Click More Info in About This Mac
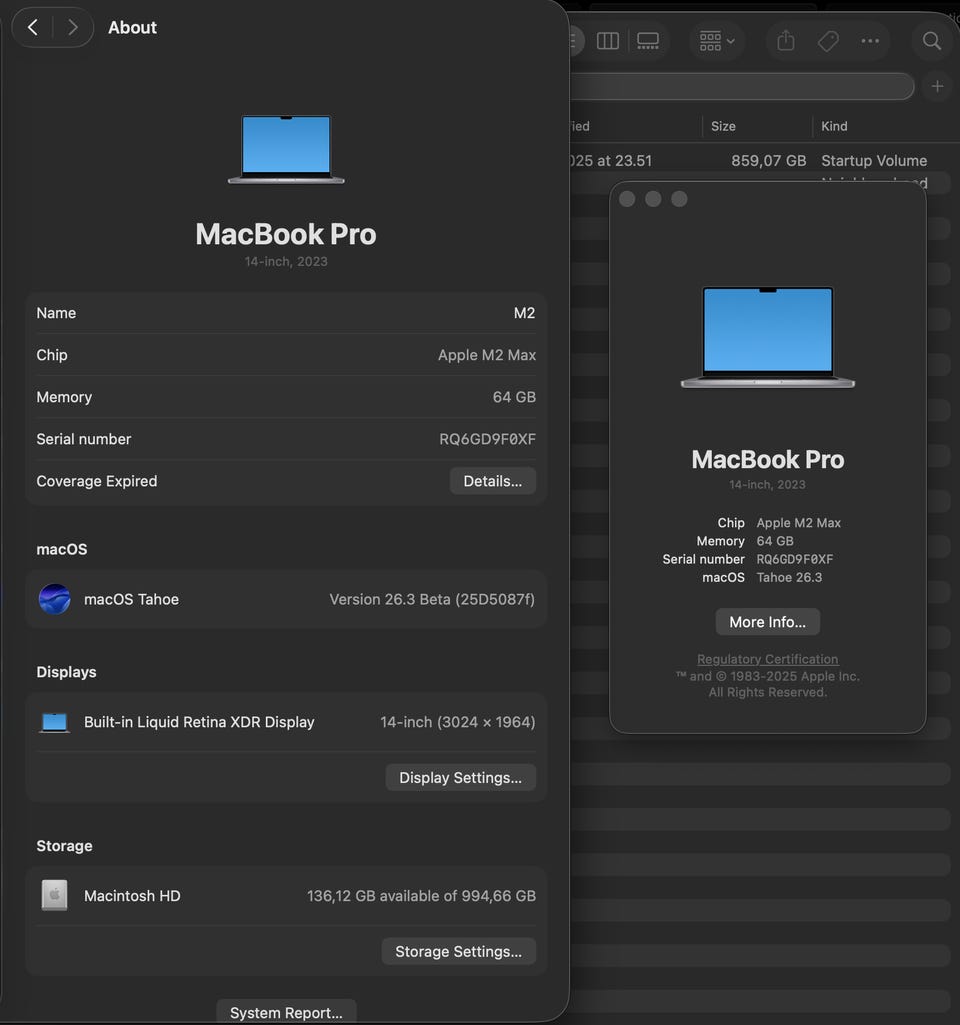Viewport: 960px width, 1025px height. (x=767, y=622)
